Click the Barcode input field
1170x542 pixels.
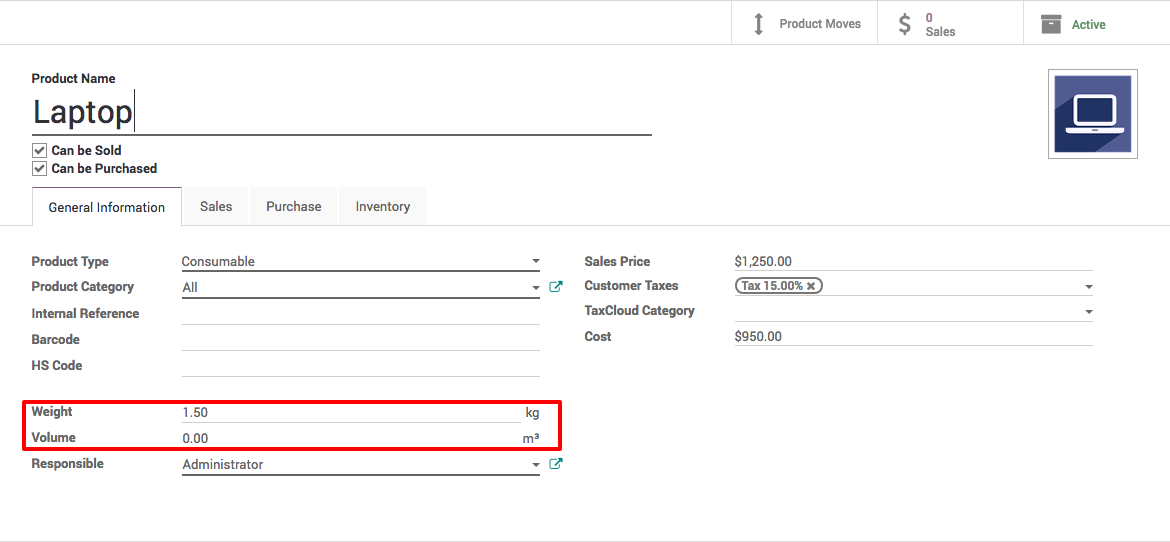click(x=360, y=339)
